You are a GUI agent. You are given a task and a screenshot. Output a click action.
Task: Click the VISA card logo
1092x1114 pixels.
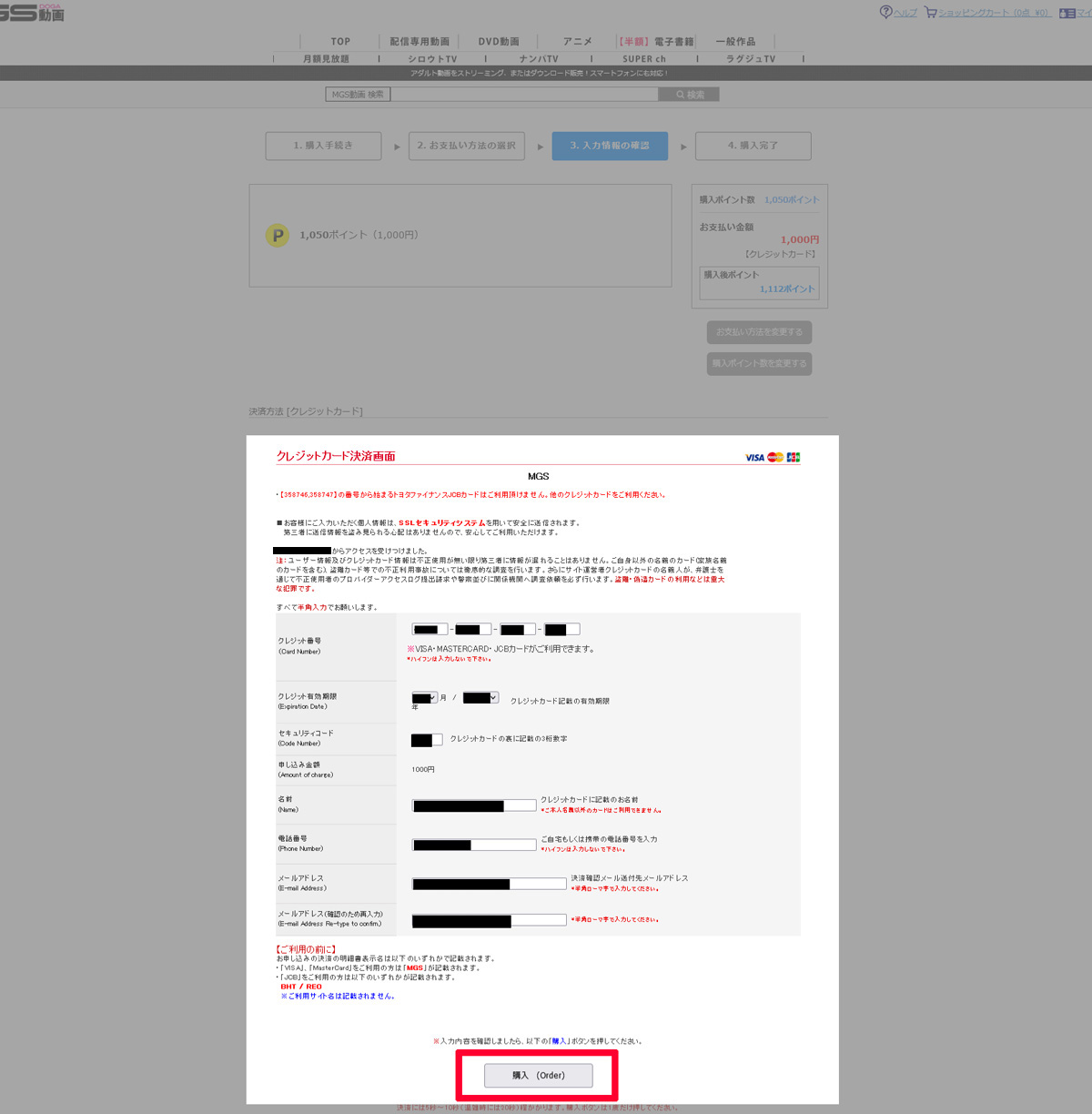tap(754, 458)
